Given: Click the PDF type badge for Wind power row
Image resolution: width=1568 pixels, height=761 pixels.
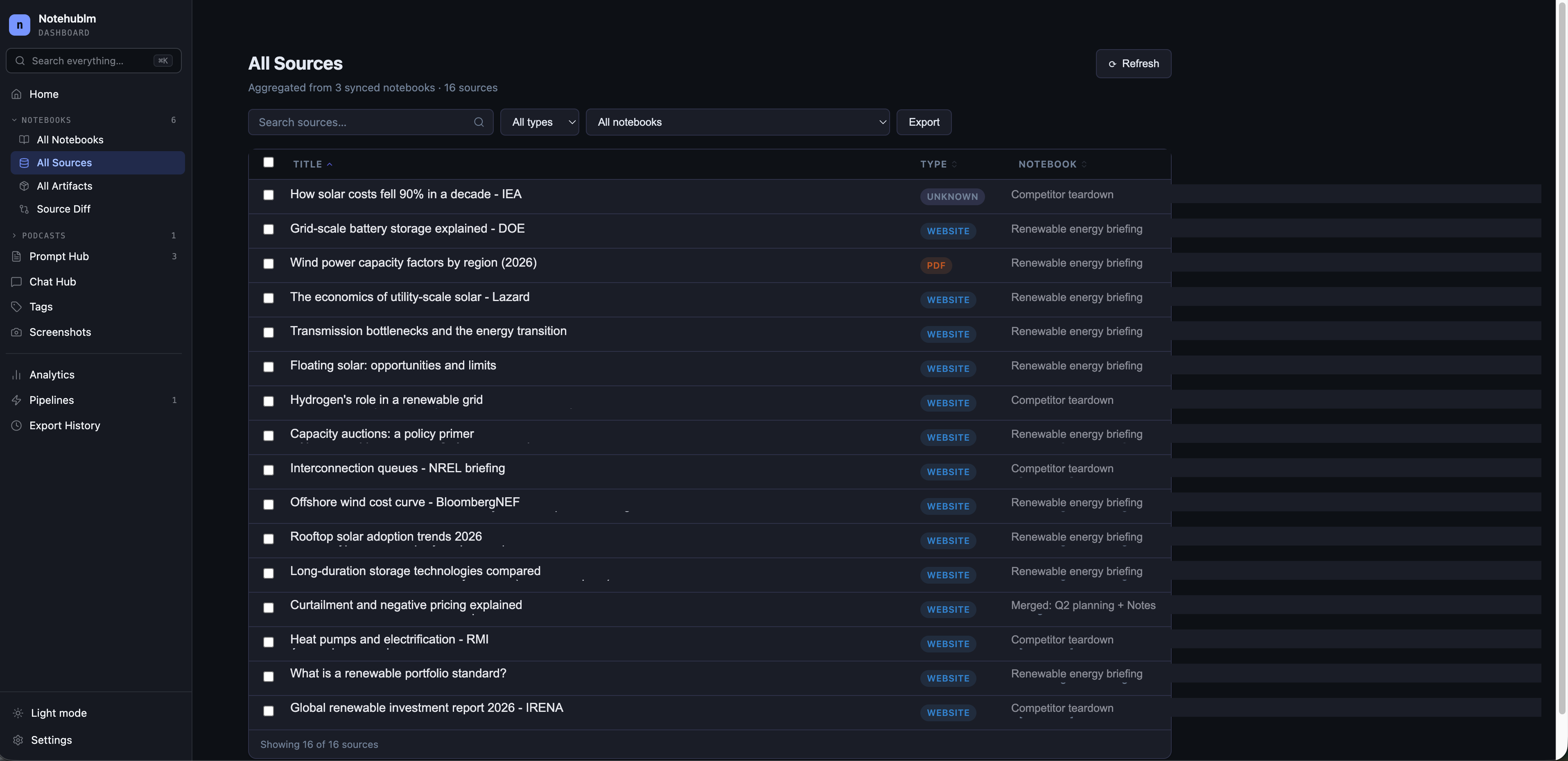Looking at the screenshot, I should point(935,265).
